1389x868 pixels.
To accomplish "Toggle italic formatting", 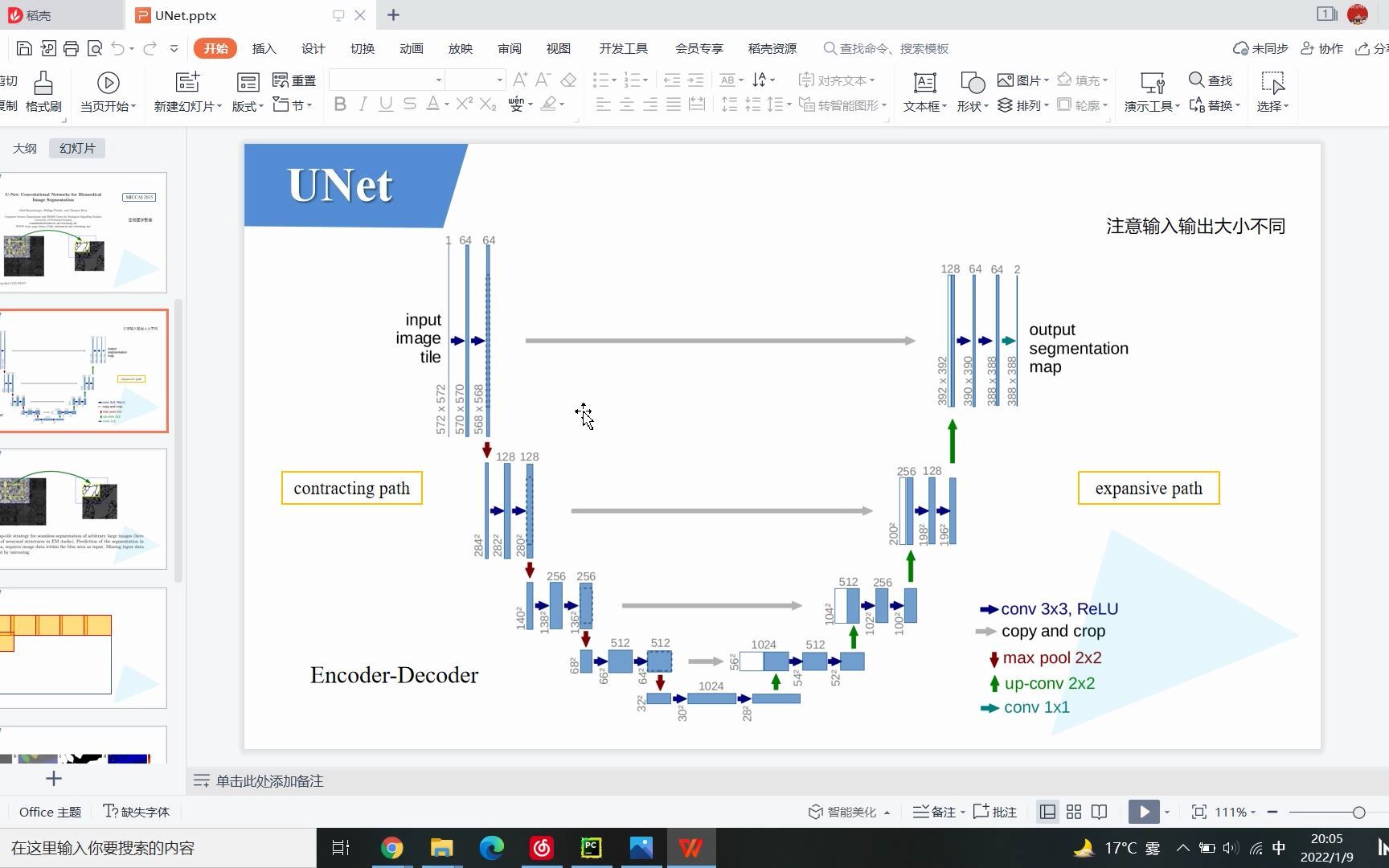I will (363, 104).
